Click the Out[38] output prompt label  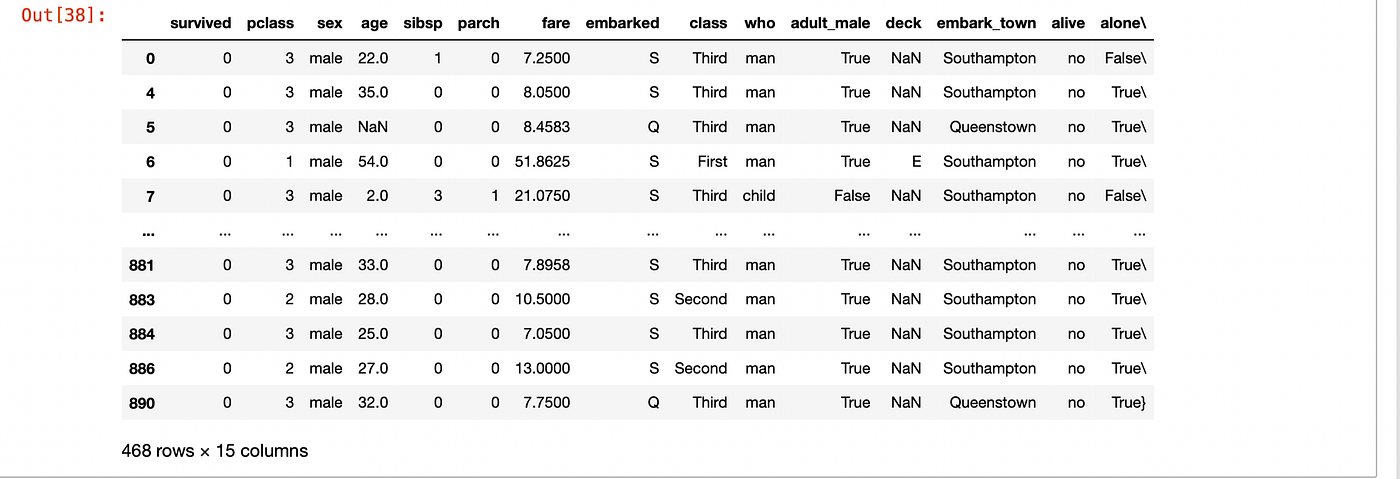click(64, 17)
